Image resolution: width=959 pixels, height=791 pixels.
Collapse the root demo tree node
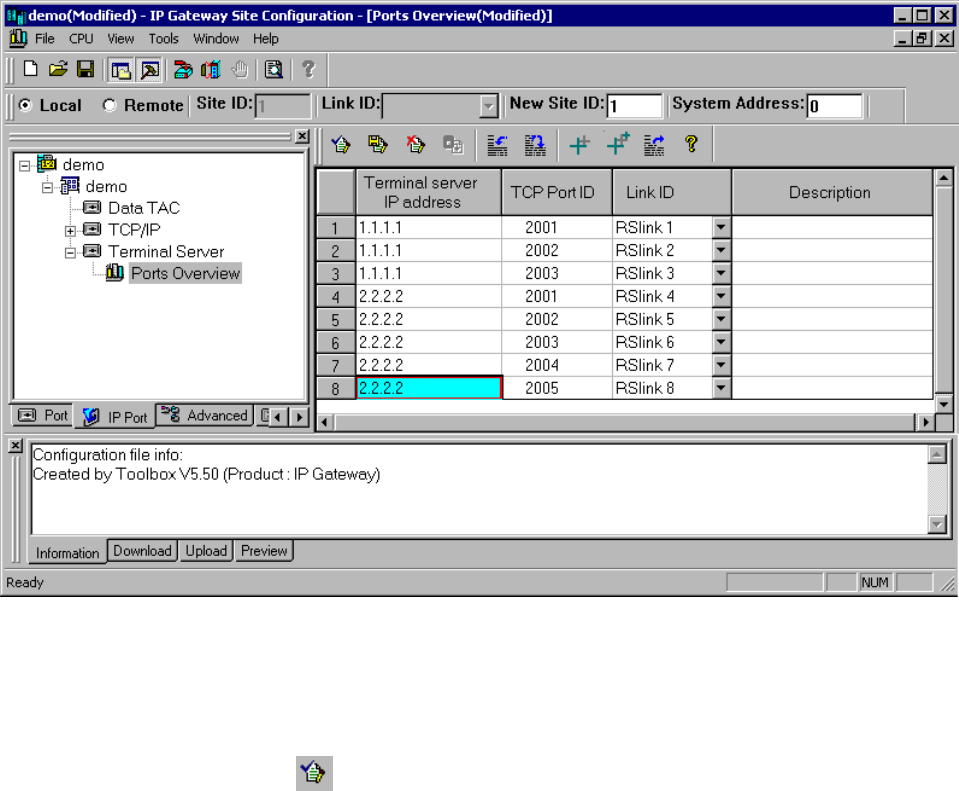pyautogui.click(x=24, y=166)
